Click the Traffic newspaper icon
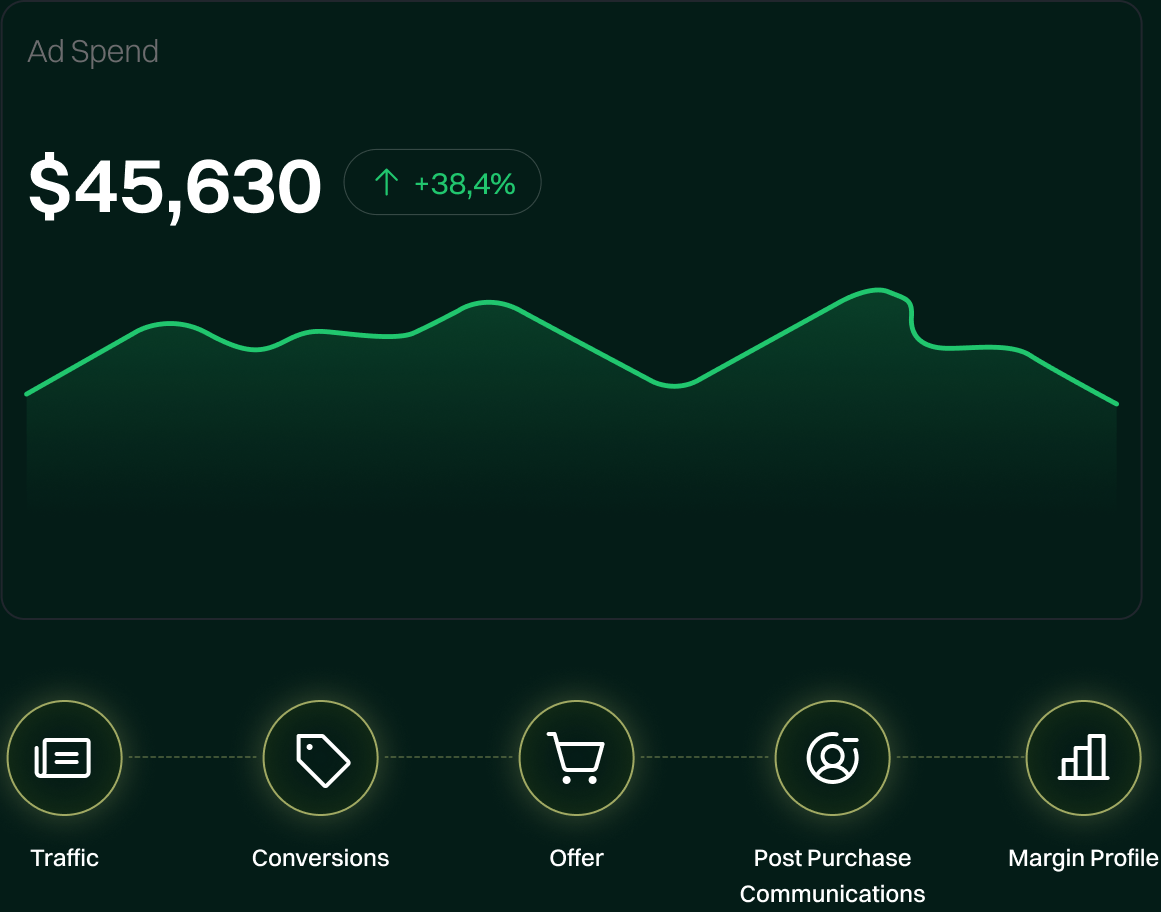 pos(64,758)
